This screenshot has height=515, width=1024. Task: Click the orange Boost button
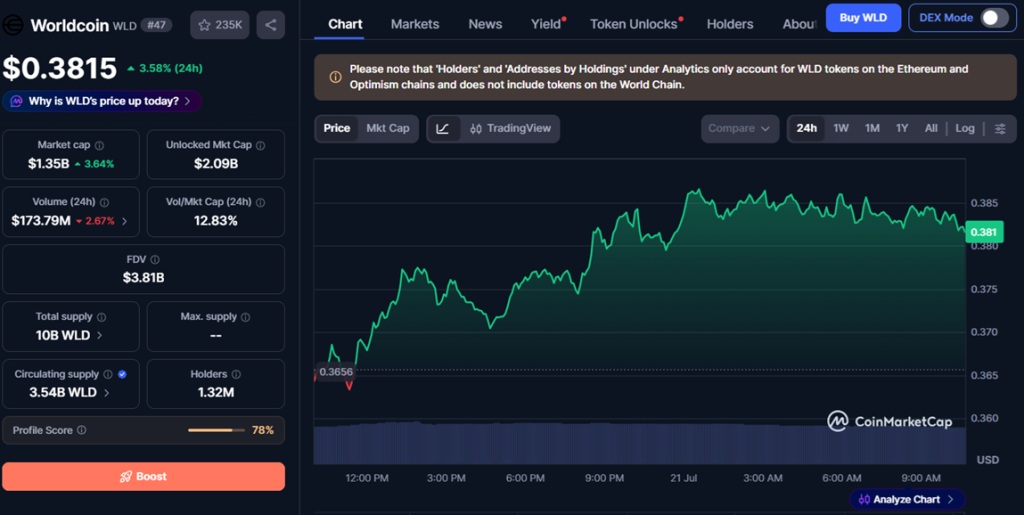(x=144, y=476)
